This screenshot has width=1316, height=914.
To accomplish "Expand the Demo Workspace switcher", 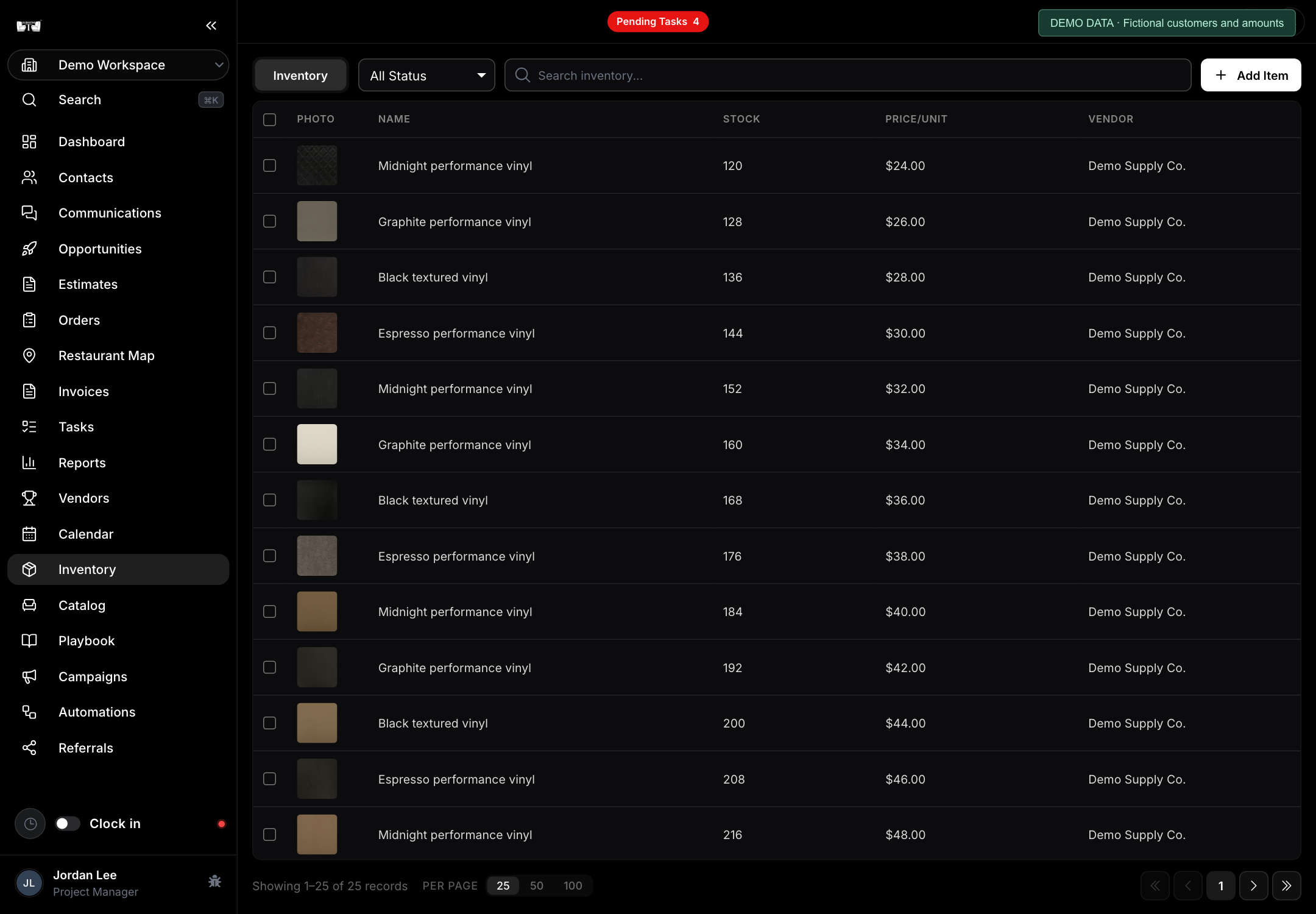I will coord(118,65).
